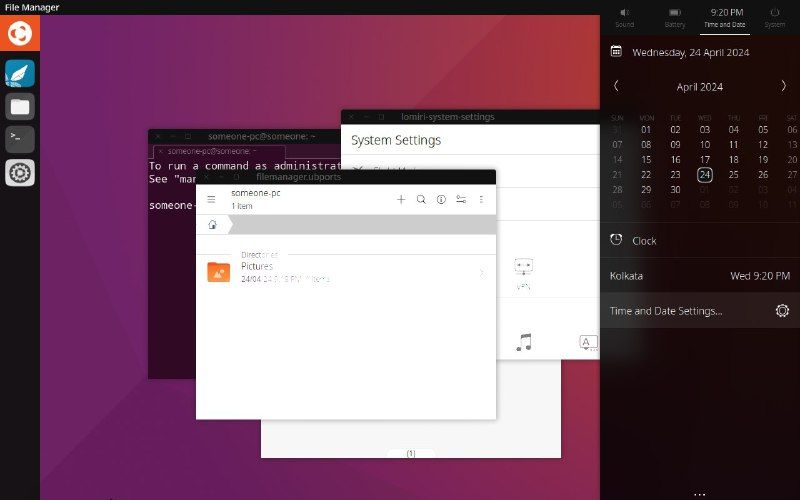Image resolution: width=800 pixels, height=500 pixels.
Task: Switch to the System indicator tab
Action: pyautogui.click(x=775, y=17)
